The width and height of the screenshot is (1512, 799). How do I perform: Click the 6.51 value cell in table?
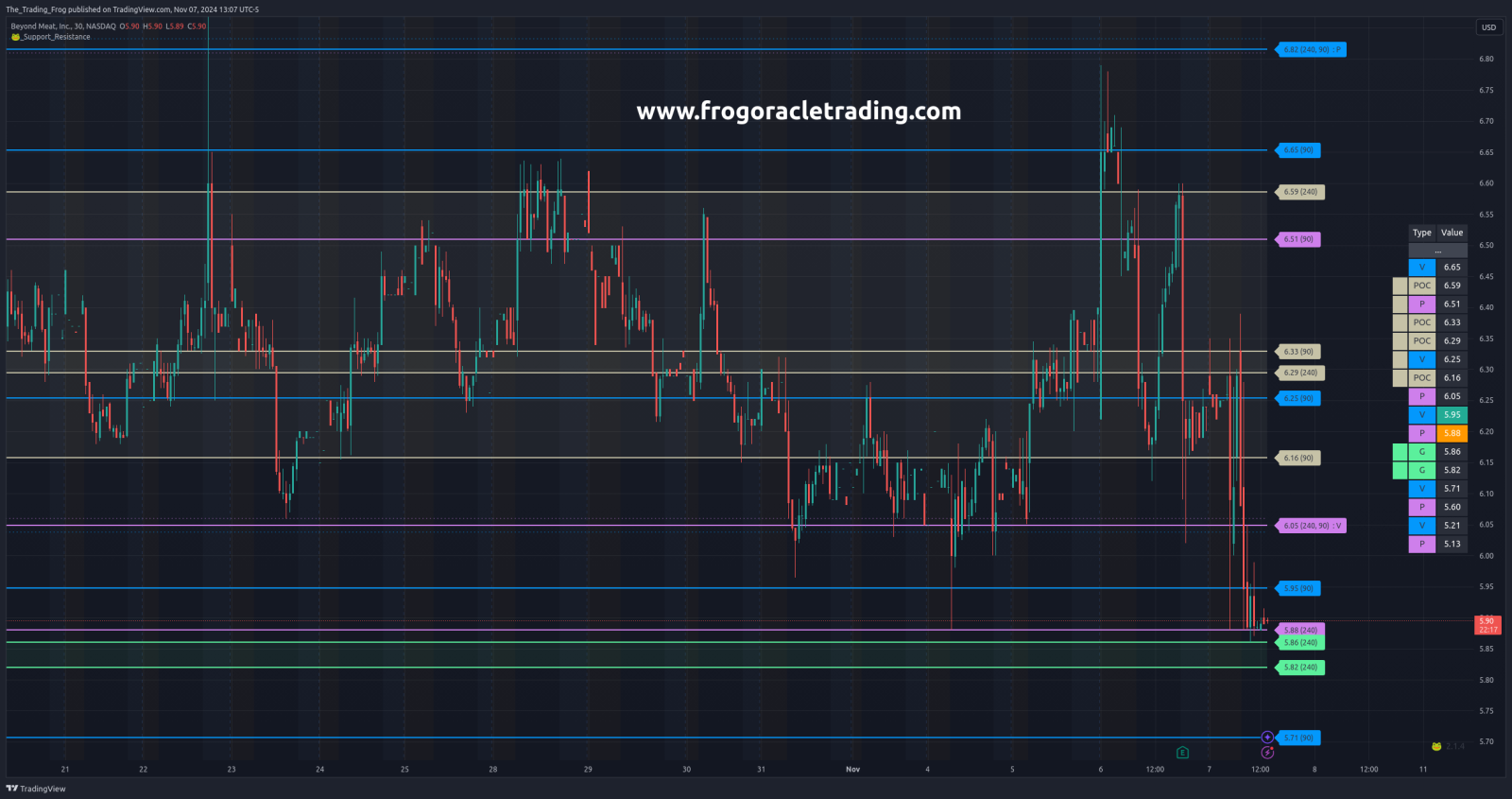pyautogui.click(x=1452, y=304)
